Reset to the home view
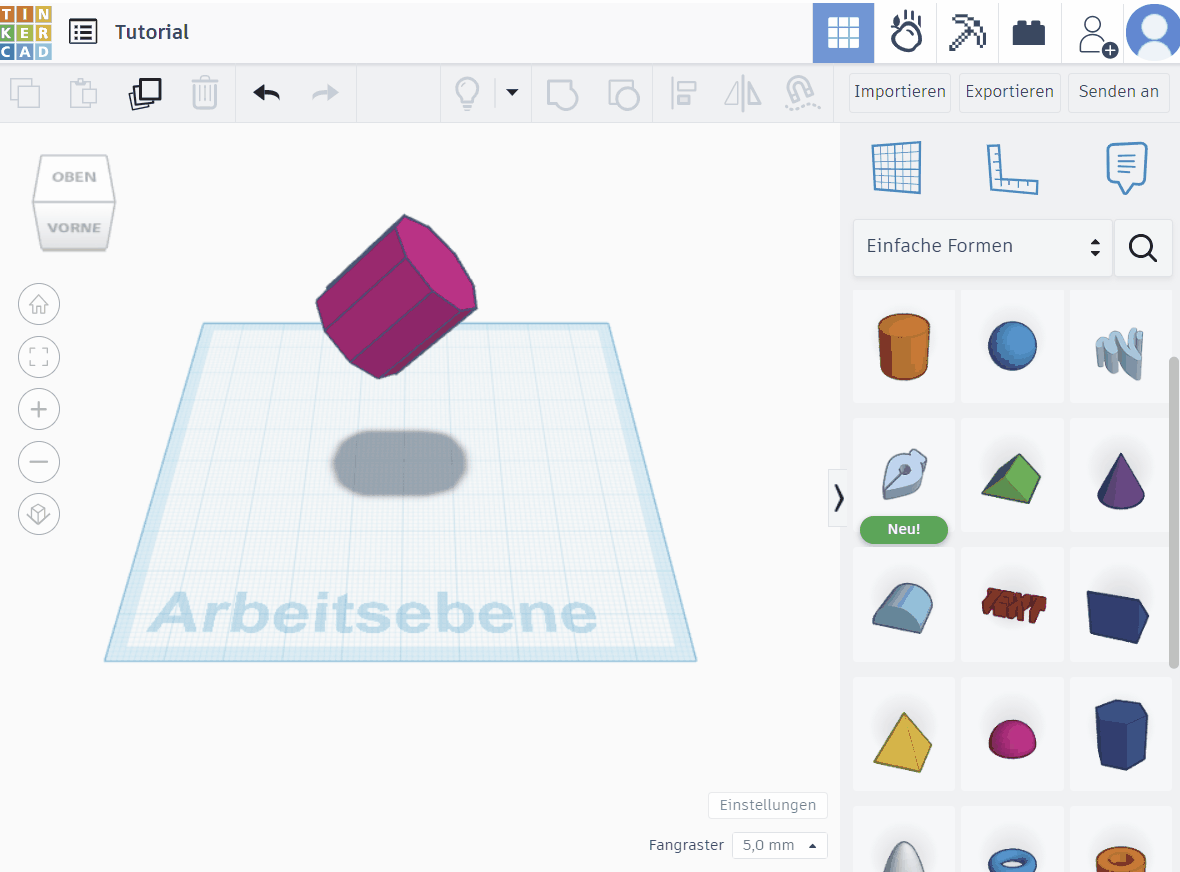The image size is (1180, 872). 39,305
